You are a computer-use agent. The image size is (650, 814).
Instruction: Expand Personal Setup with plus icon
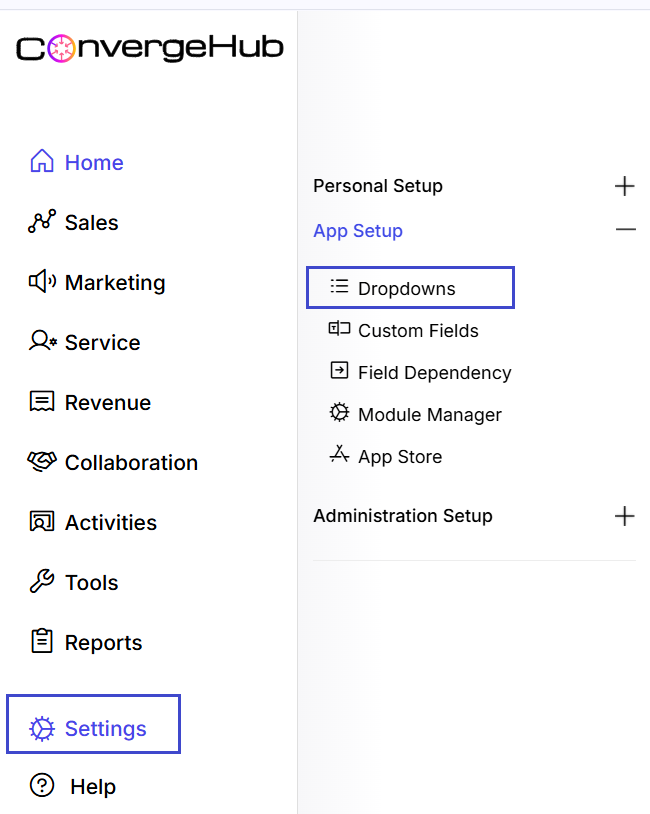pyautogui.click(x=625, y=186)
